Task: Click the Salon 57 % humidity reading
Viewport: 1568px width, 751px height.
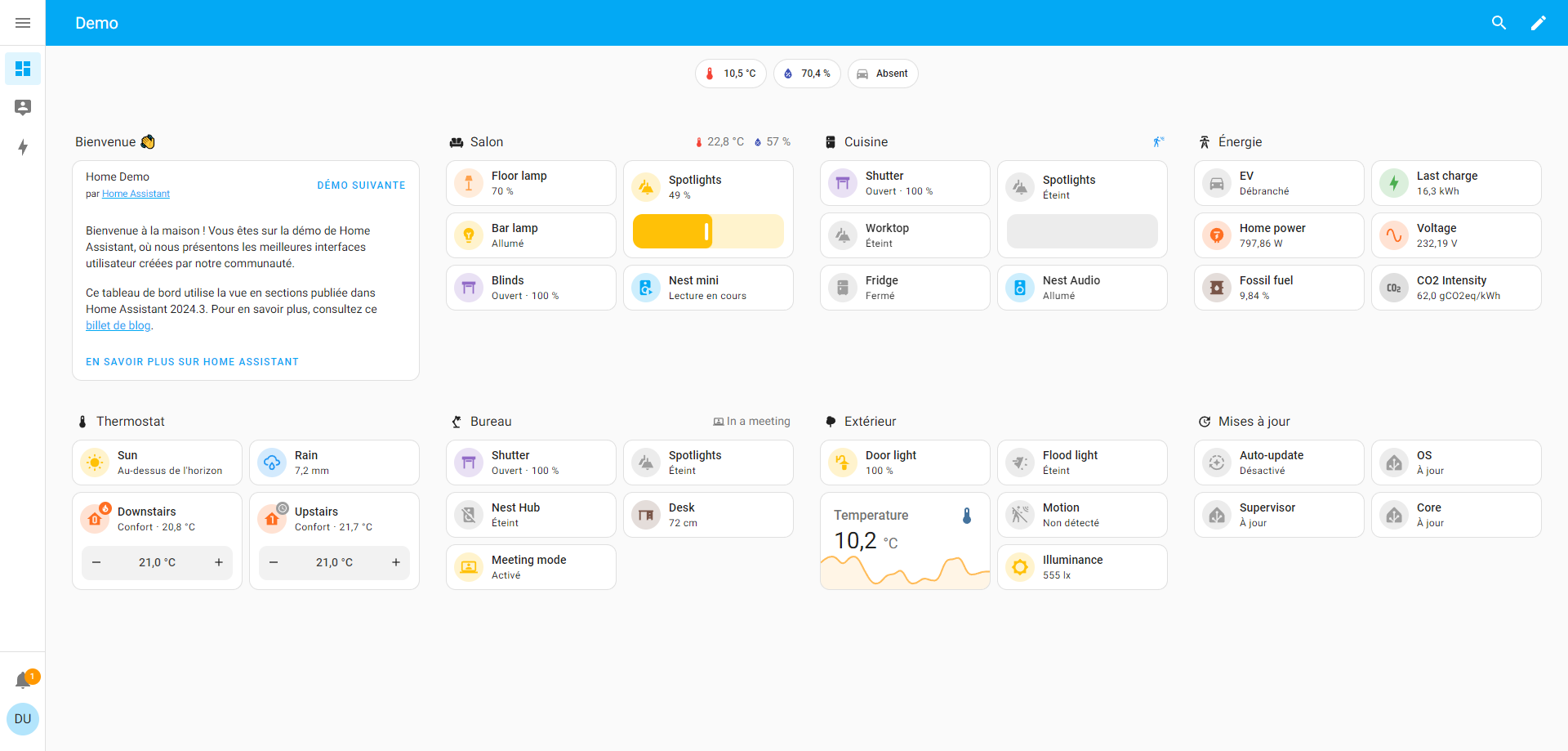Action: tap(773, 142)
